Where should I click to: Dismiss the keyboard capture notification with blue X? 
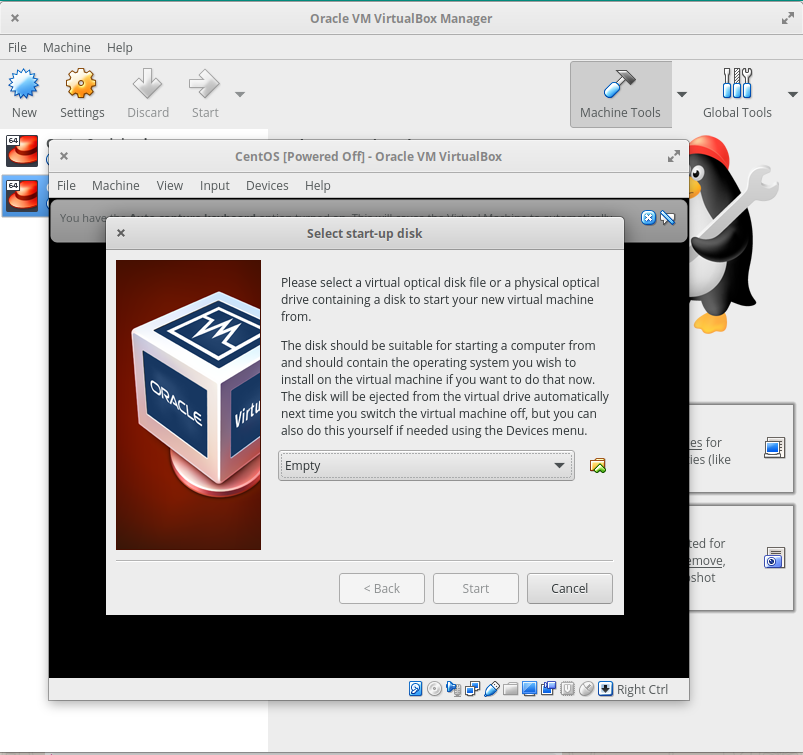tap(648, 218)
